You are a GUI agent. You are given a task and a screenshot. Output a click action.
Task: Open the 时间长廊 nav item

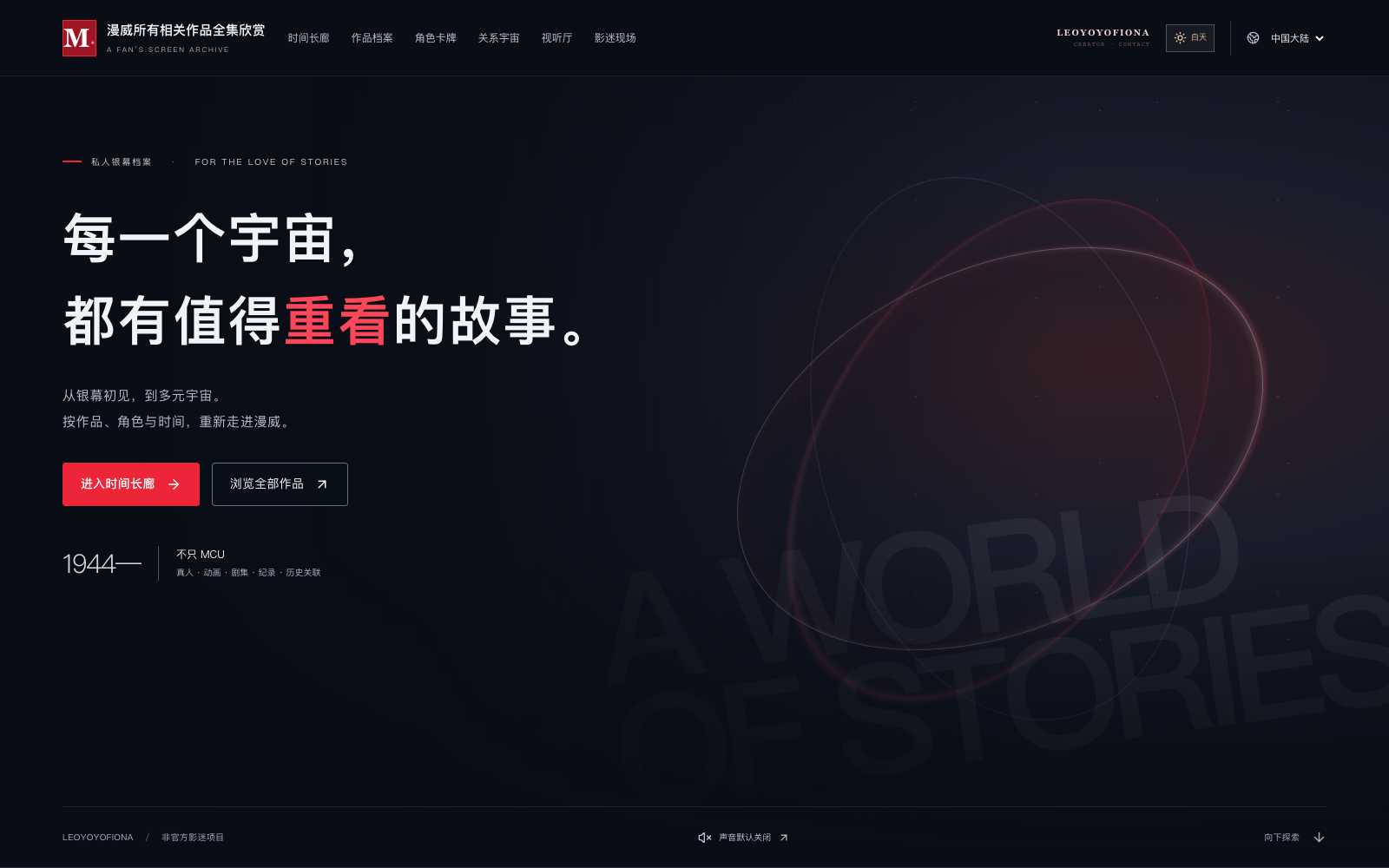tap(309, 38)
